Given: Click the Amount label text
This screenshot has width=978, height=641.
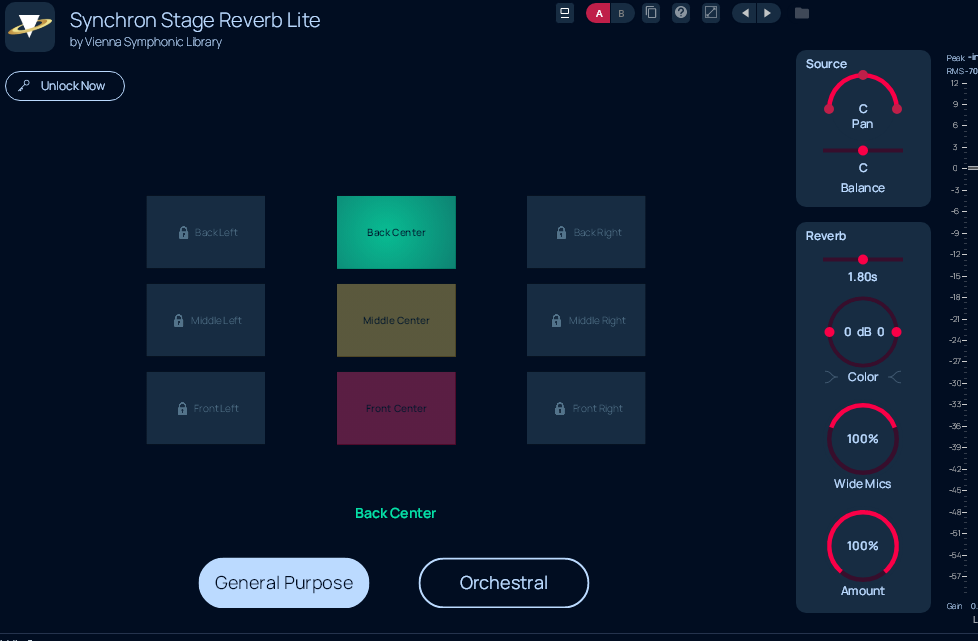Looking at the screenshot, I should click(x=863, y=590).
